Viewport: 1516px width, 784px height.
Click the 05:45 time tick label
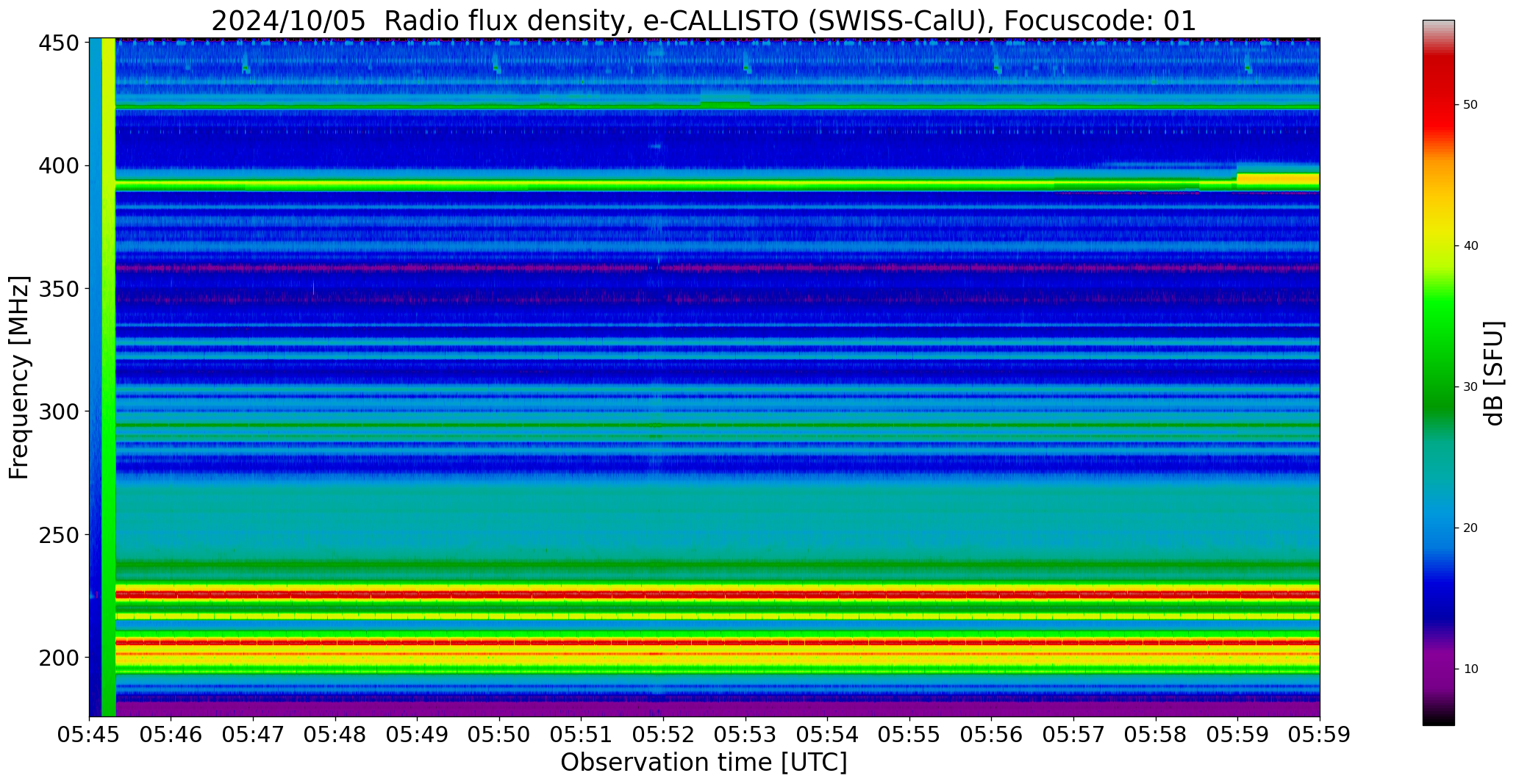[x=90, y=735]
